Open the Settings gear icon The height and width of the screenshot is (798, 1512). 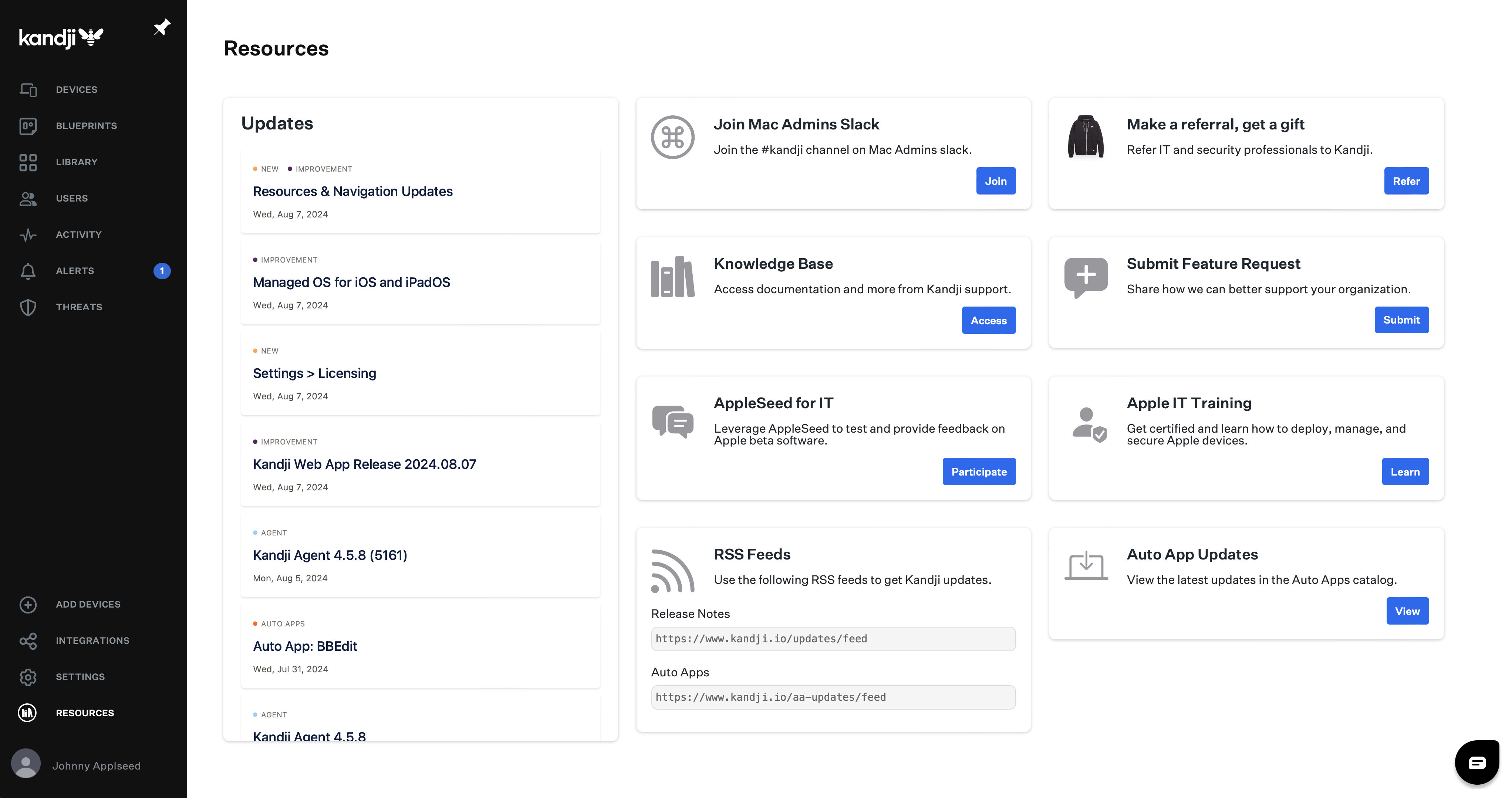tap(28, 677)
